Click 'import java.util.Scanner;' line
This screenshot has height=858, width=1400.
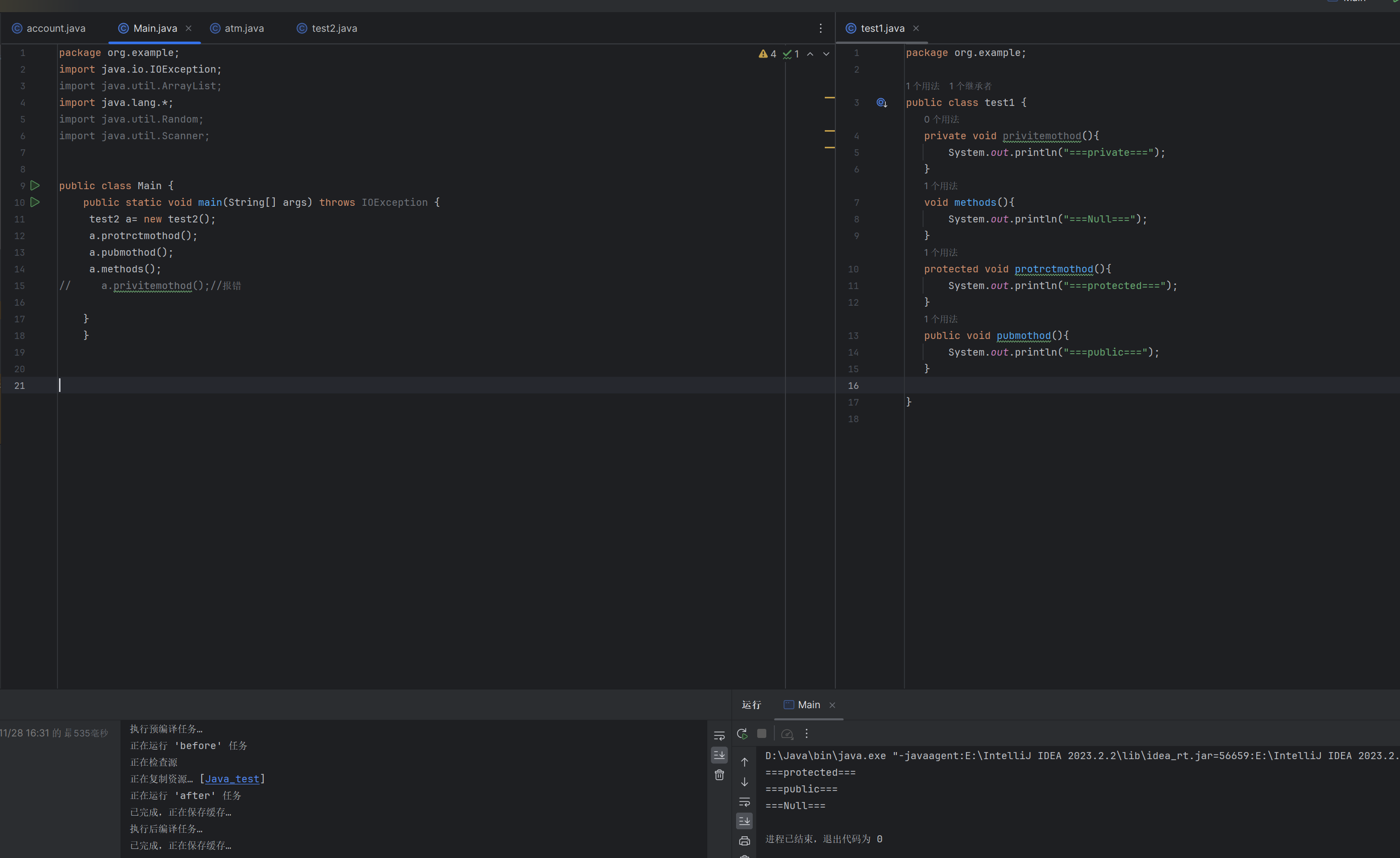pyautogui.click(x=134, y=136)
